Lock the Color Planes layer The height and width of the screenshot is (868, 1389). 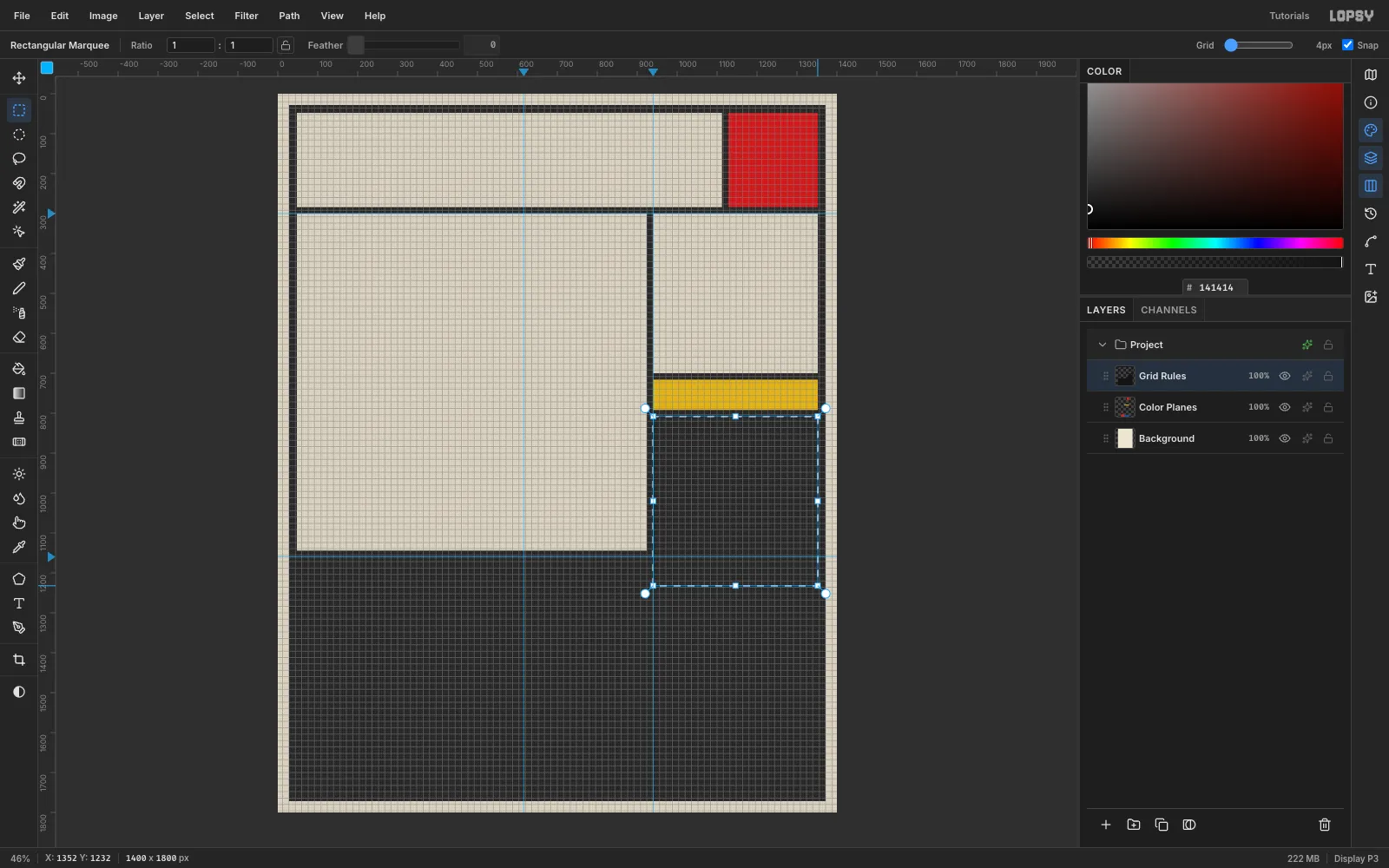click(x=1328, y=407)
